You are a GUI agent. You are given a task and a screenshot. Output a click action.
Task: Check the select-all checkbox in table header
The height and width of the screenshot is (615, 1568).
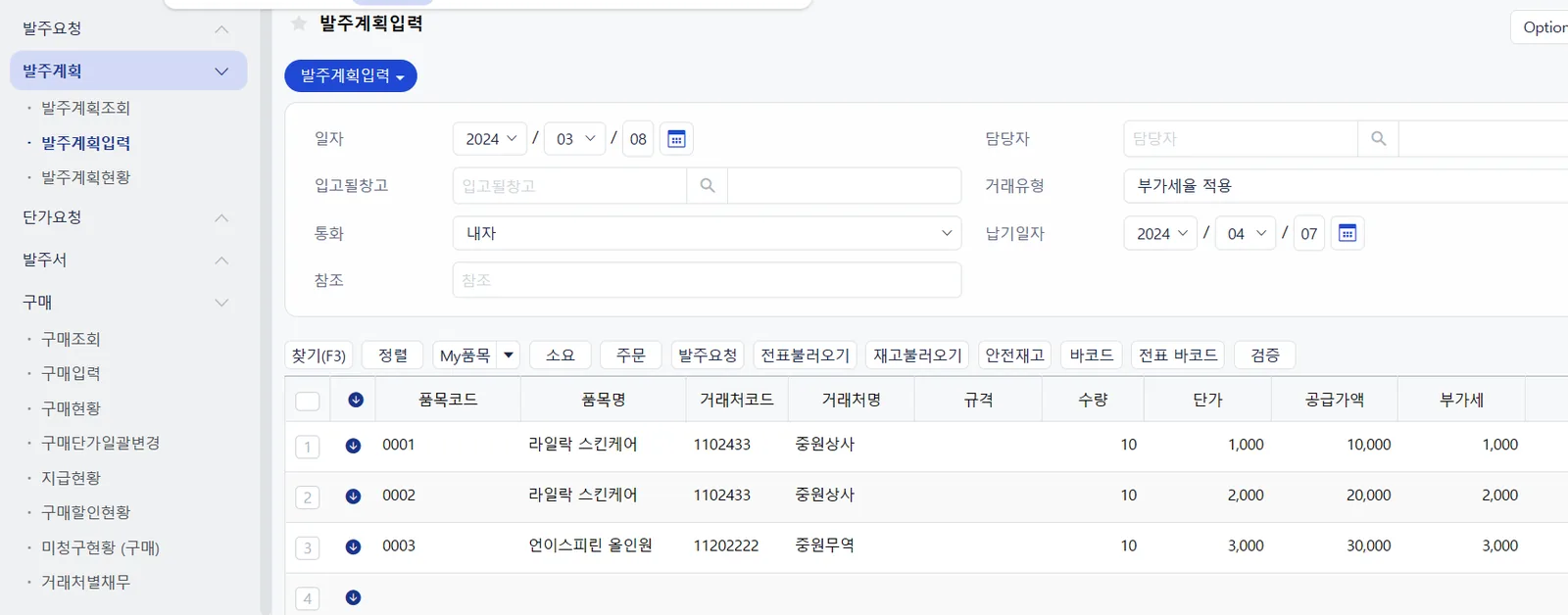[x=308, y=401]
